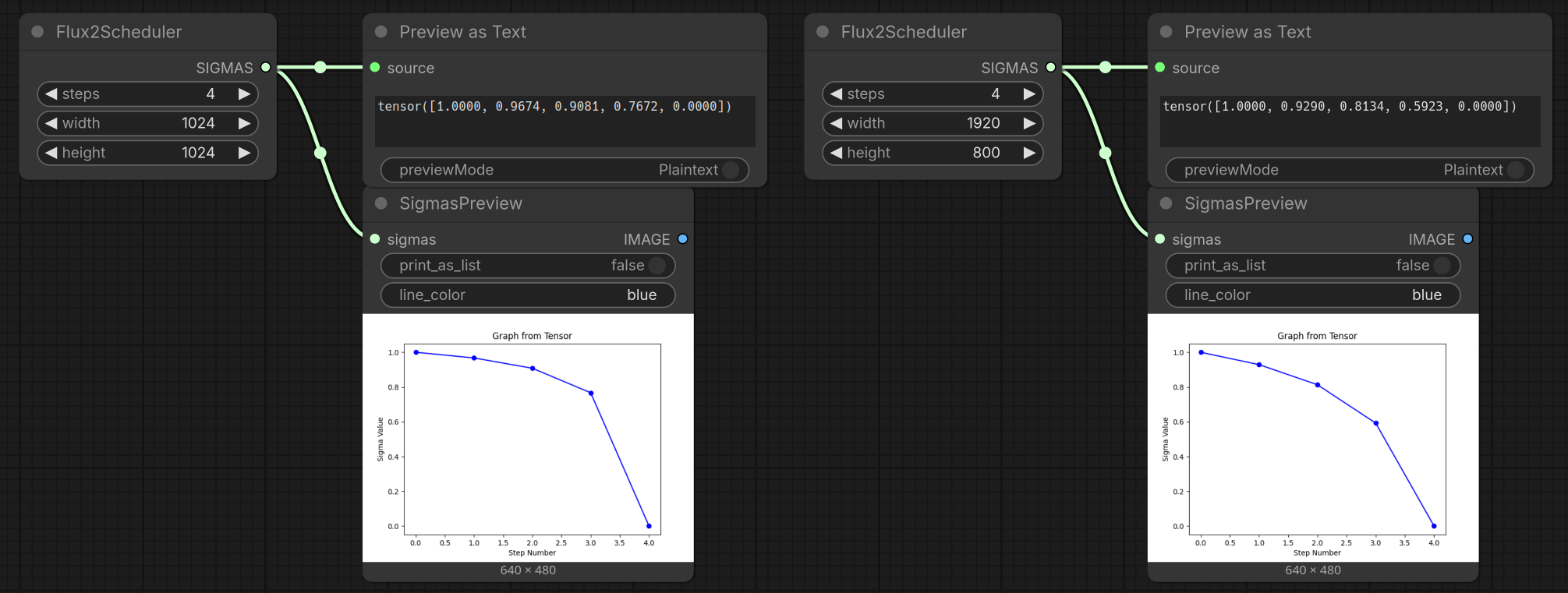Viewport: 1568px width, 593px height.
Task: Open line_color blue dropdown on left SigmasPreview
Action: pos(528,295)
